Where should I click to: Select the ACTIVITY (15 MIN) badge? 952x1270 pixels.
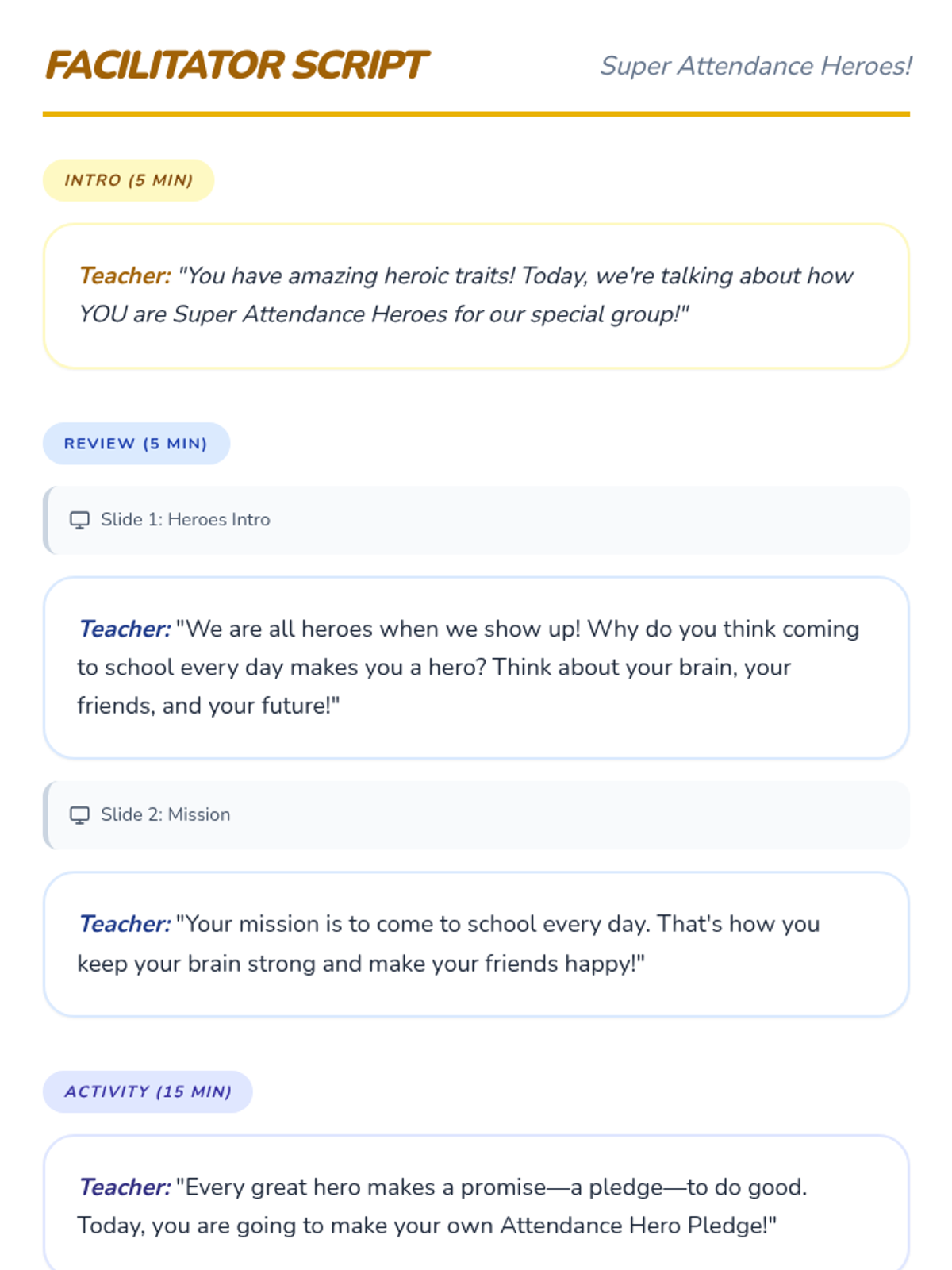(x=148, y=1091)
